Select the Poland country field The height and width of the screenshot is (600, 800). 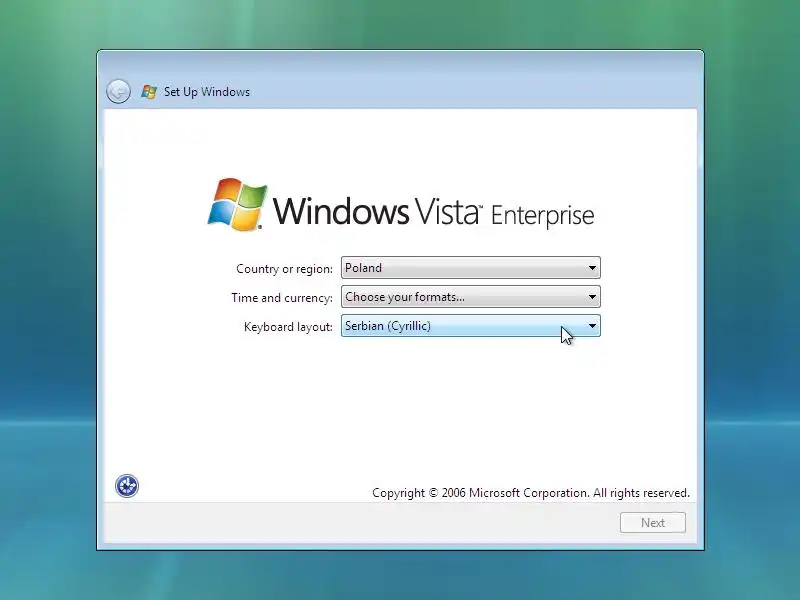pos(470,268)
